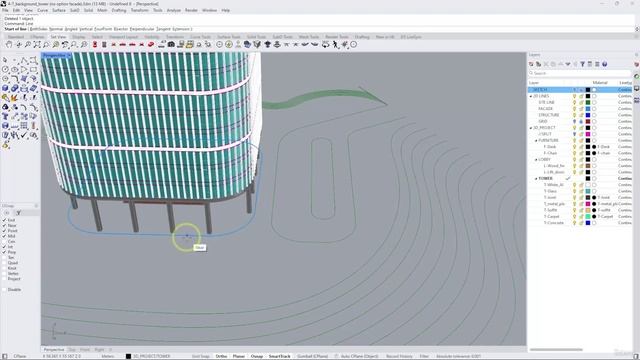The width and height of the screenshot is (640, 360).
Task: Toggle visibility bulb of FACADE layer
Action: (574, 109)
